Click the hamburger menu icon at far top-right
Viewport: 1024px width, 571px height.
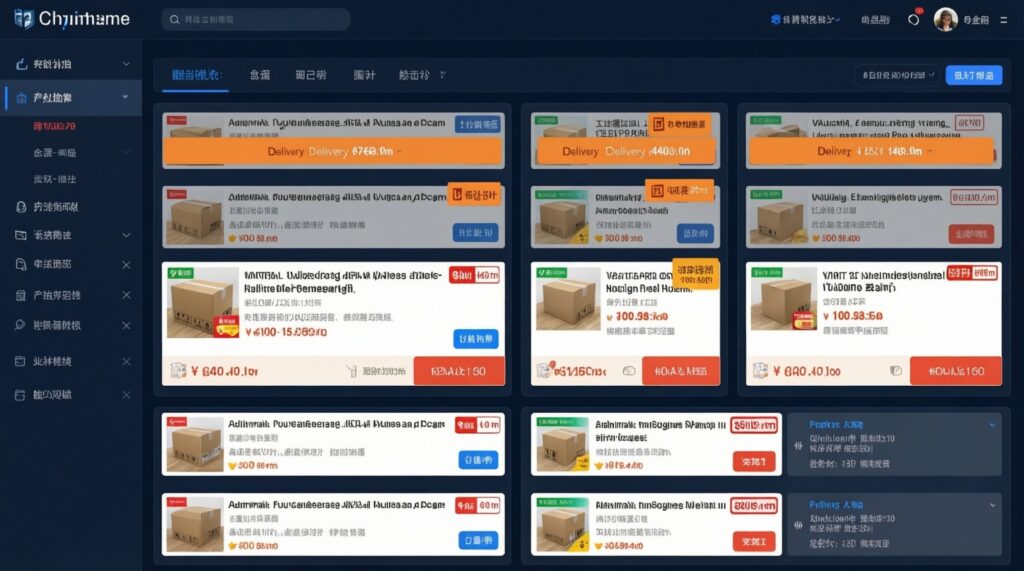(x=1001, y=20)
